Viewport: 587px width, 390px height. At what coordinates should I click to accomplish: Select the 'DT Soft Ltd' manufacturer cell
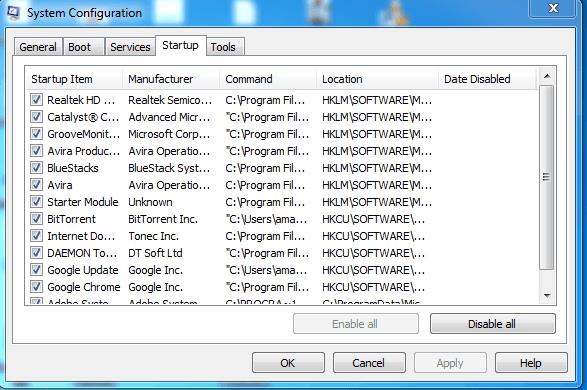pyautogui.click(x=155, y=253)
